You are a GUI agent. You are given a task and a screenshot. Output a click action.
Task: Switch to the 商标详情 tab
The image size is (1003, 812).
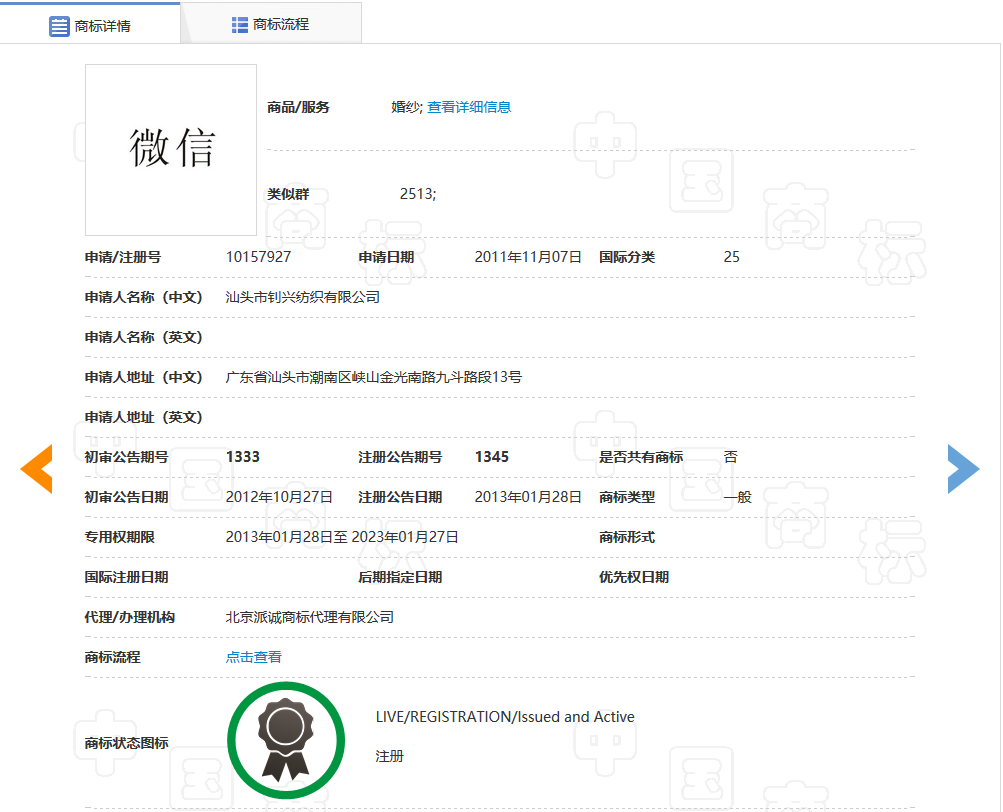tap(90, 24)
